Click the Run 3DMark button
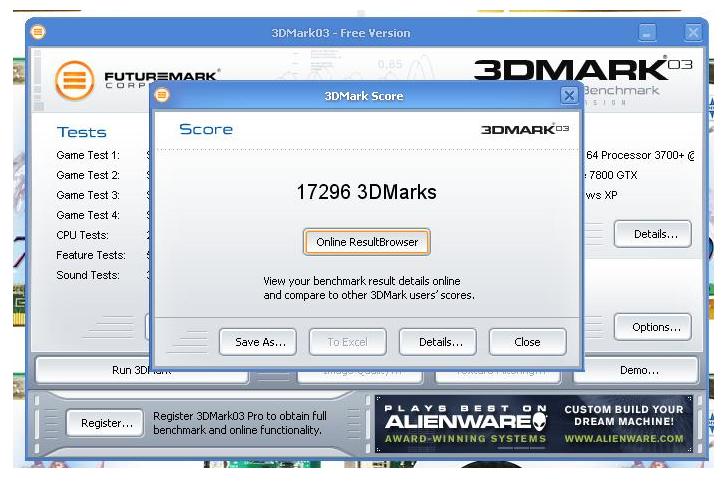 point(141,370)
